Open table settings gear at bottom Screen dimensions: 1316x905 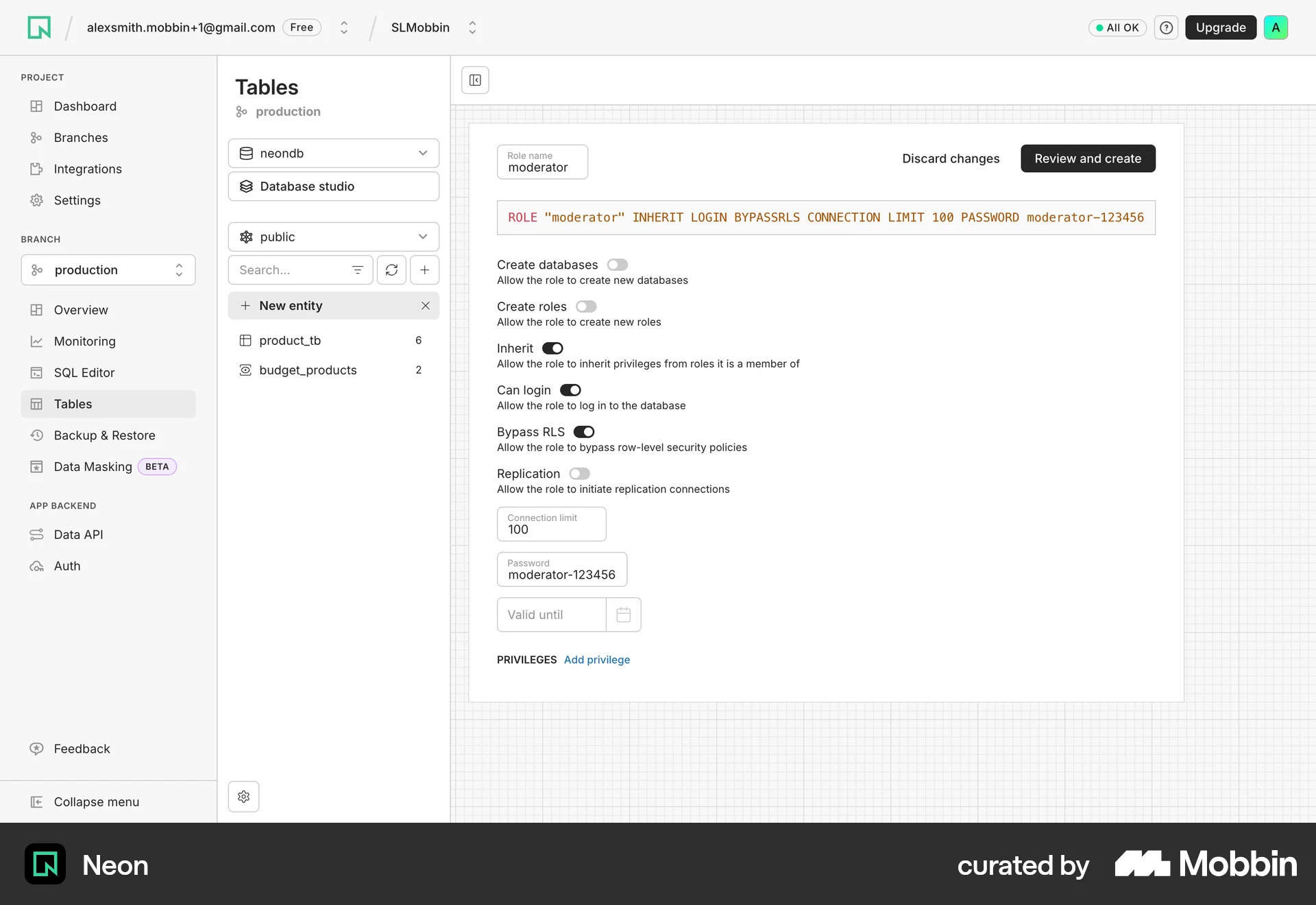pos(243,797)
